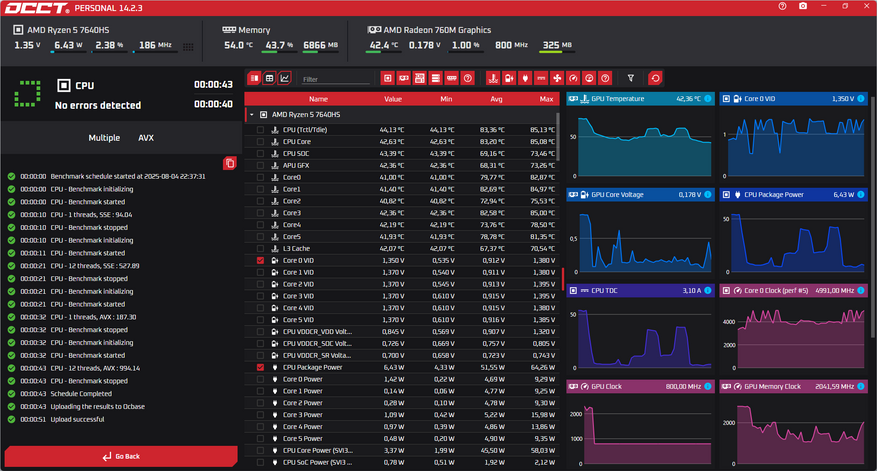The image size is (877, 471).
Task: Click the sensor Filter input field
Action: [x=336, y=79]
